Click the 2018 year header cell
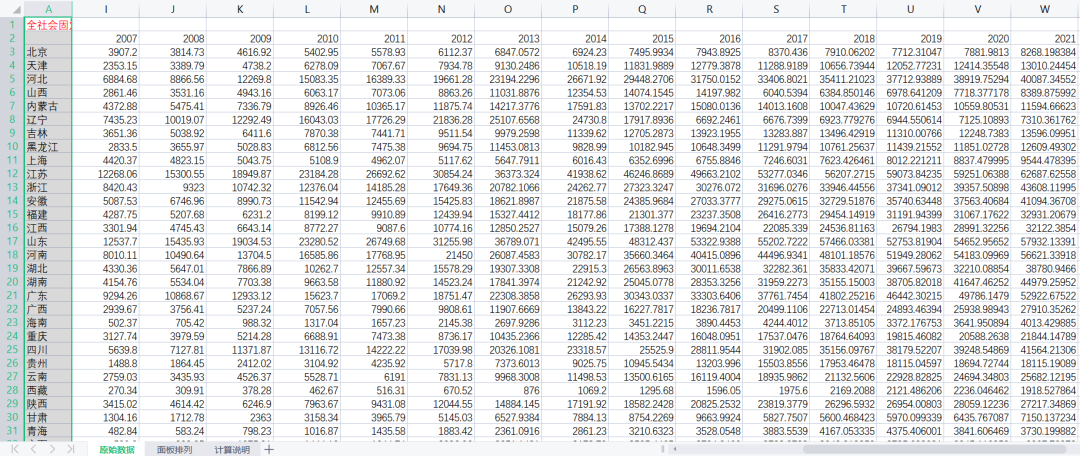1080x456 pixels. click(844, 38)
